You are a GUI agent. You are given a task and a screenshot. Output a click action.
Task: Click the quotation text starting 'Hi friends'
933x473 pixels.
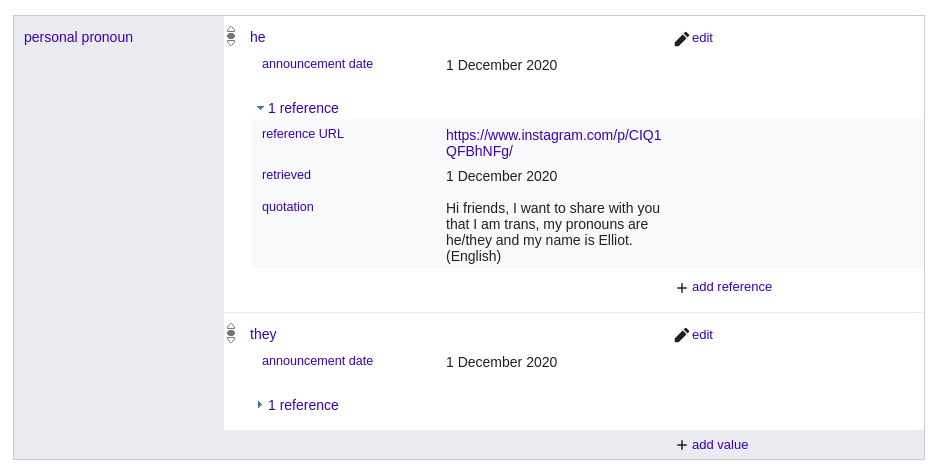coord(552,232)
